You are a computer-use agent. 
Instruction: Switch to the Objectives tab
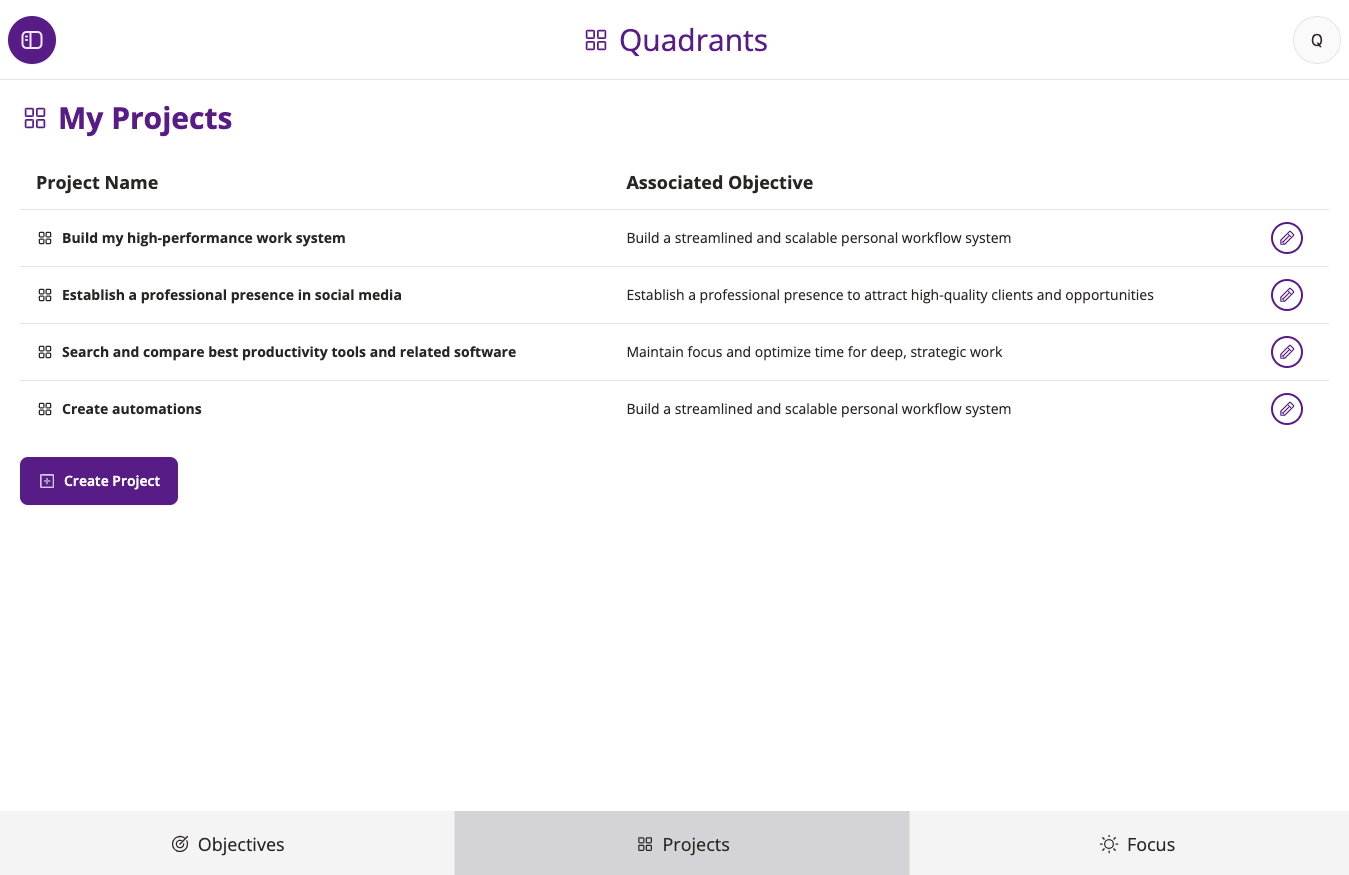227,844
